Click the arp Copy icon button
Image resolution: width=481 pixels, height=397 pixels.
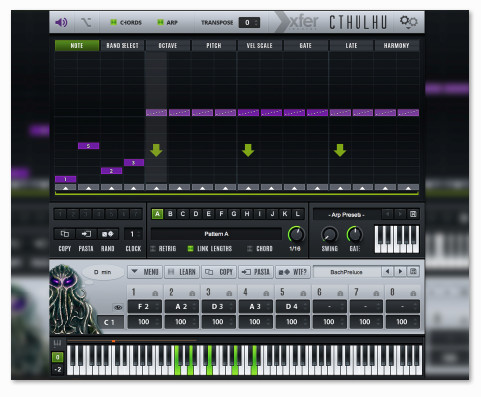click(65, 234)
